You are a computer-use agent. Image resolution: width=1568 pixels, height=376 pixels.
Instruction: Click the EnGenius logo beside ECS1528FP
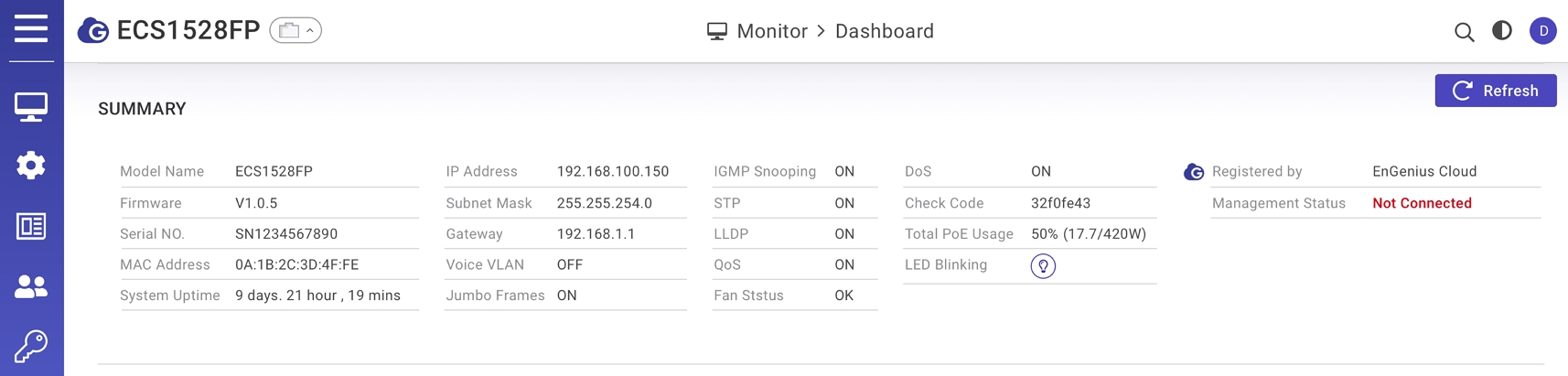[x=93, y=31]
